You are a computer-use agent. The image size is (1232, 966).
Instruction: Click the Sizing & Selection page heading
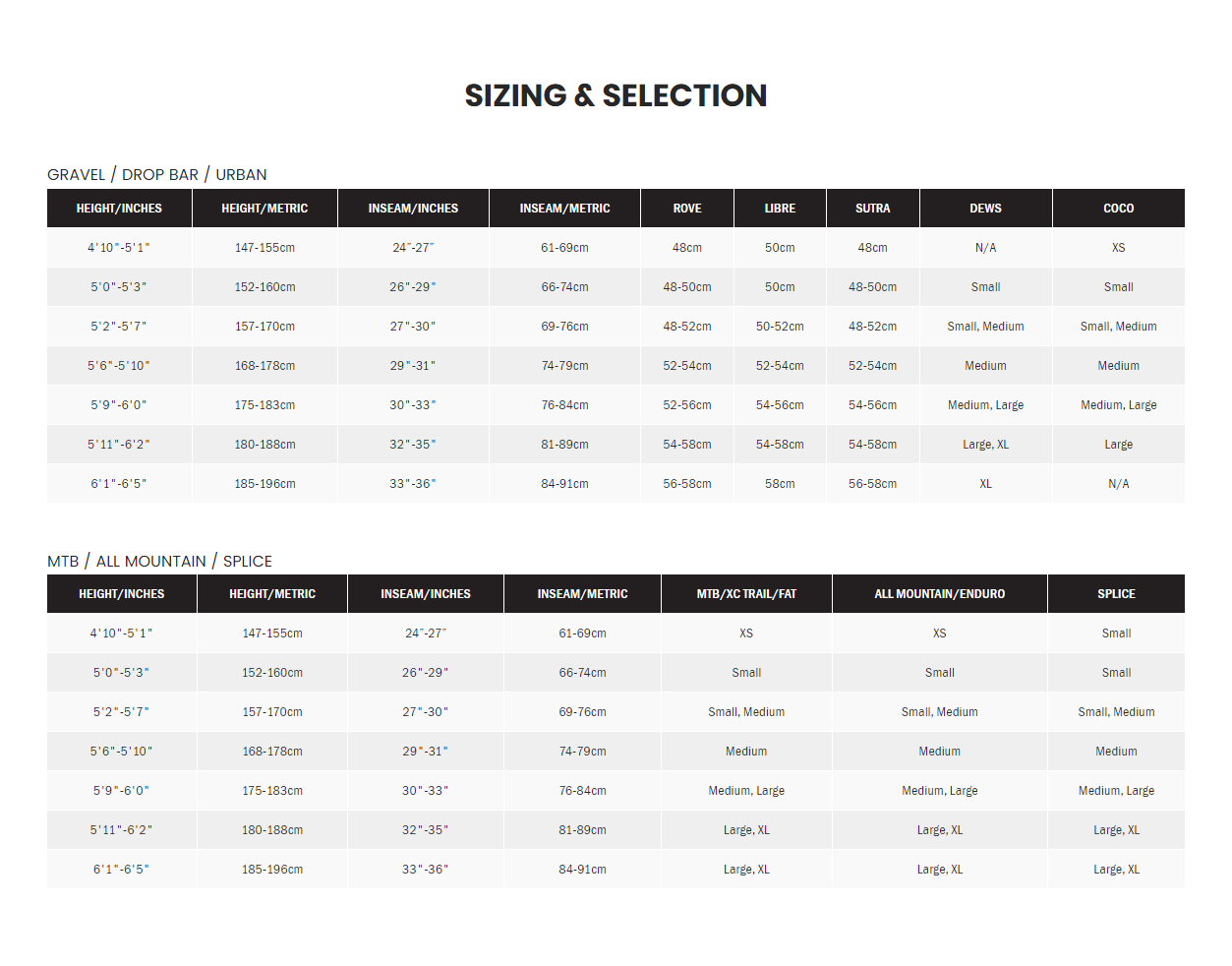pyautogui.click(x=616, y=95)
